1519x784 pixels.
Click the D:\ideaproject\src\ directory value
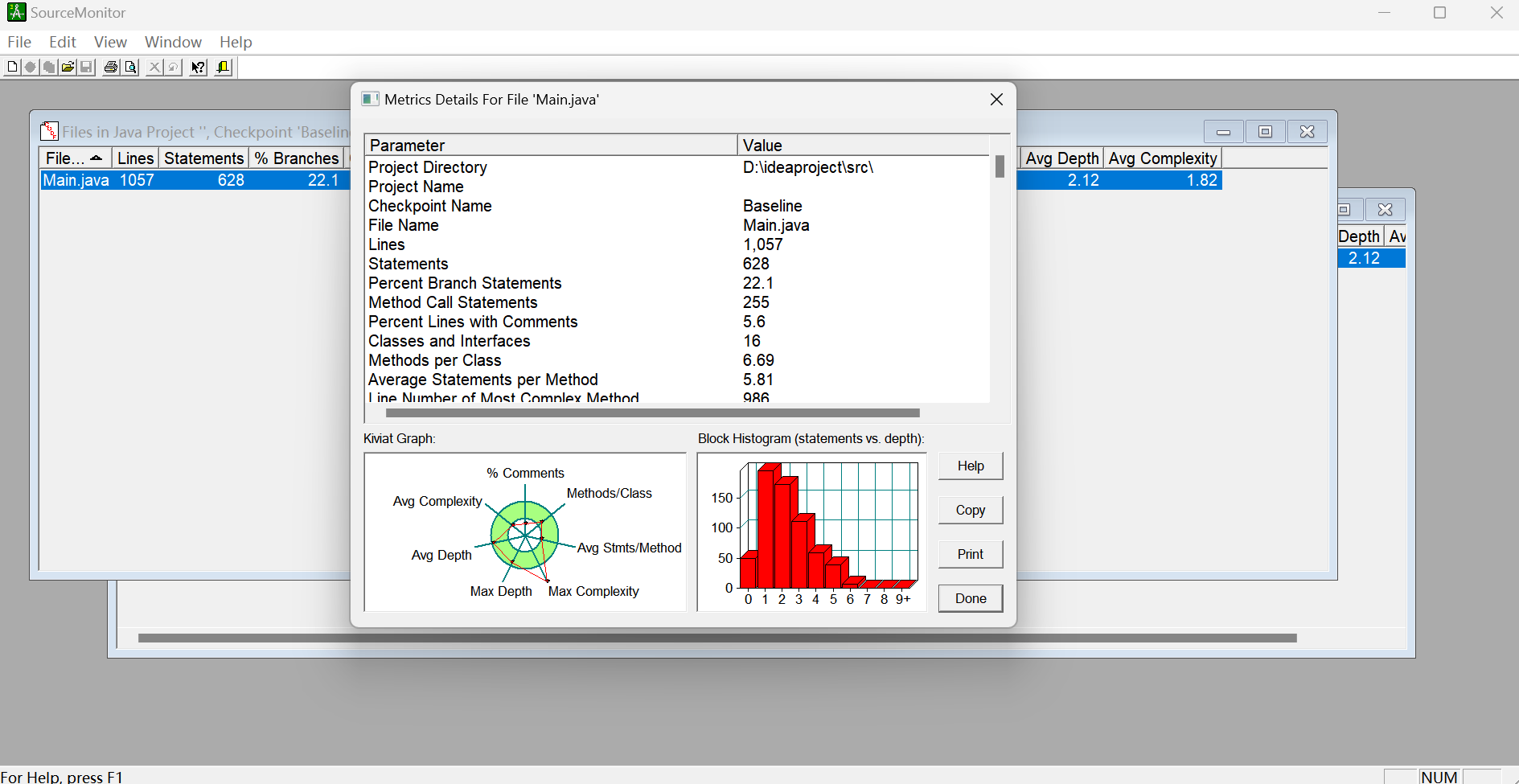(x=808, y=167)
